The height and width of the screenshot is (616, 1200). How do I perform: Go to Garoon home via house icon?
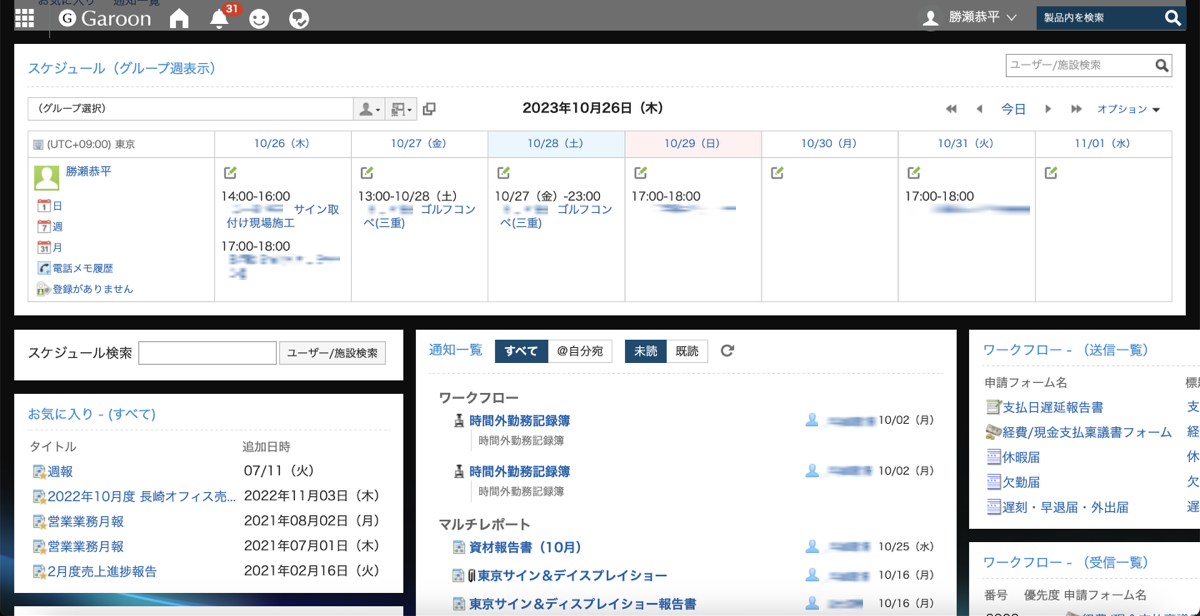tap(179, 18)
